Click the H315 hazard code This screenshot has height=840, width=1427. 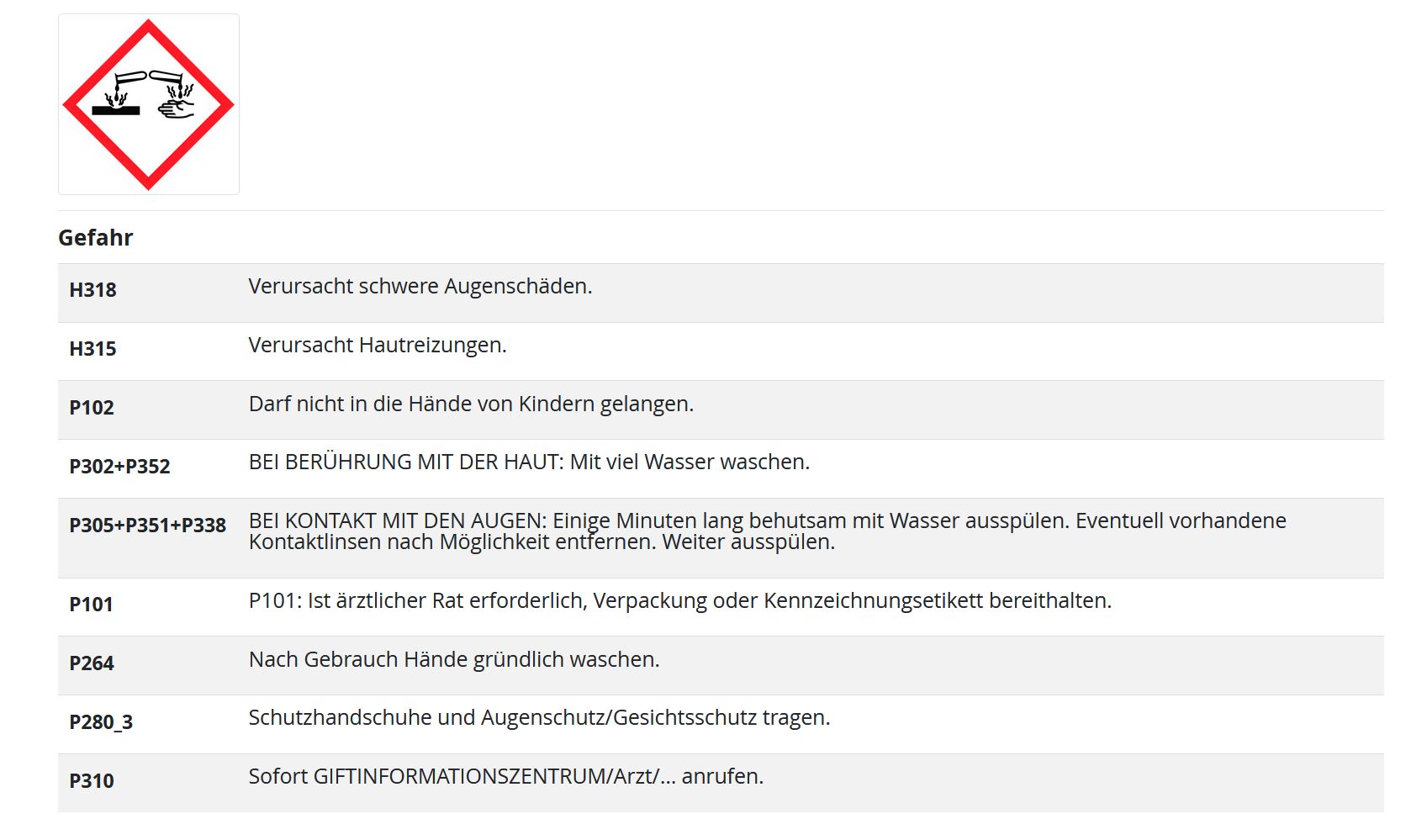pyautogui.click(x=92, y=349)
